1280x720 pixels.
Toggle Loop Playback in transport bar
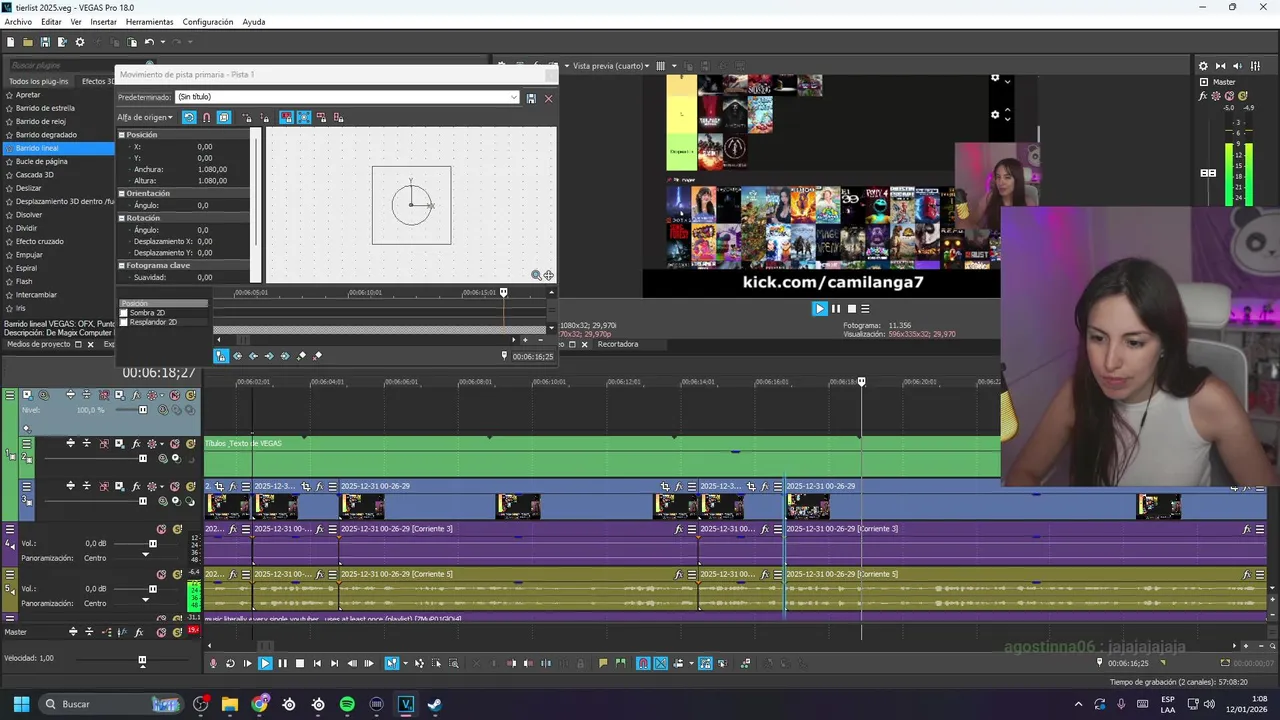tap(230, 664)
